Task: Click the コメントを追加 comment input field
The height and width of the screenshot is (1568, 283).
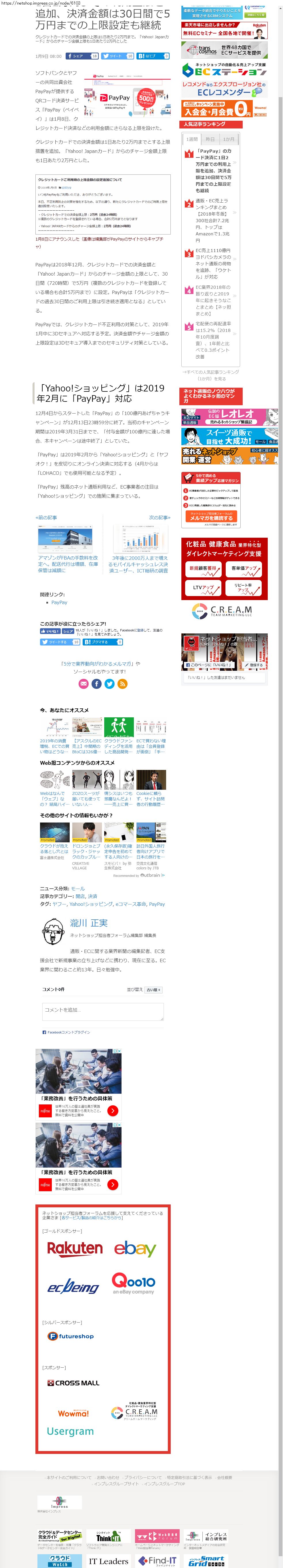Action: 103,1012
